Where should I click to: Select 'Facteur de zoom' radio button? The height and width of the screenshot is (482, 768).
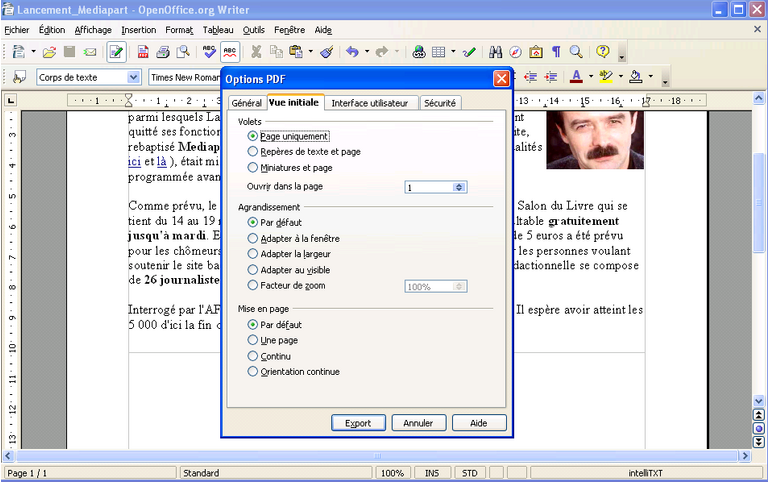(x=252, y=285)
